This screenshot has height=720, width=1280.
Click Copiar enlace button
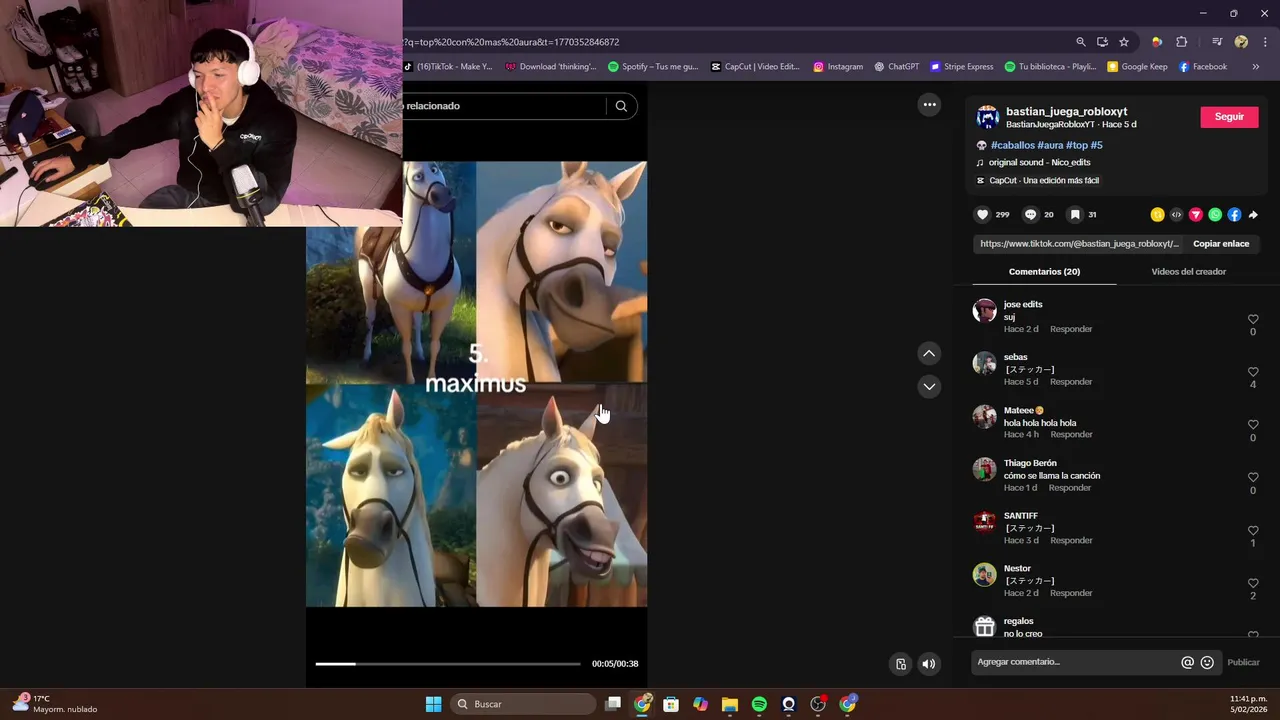[x=1221, y=244]
